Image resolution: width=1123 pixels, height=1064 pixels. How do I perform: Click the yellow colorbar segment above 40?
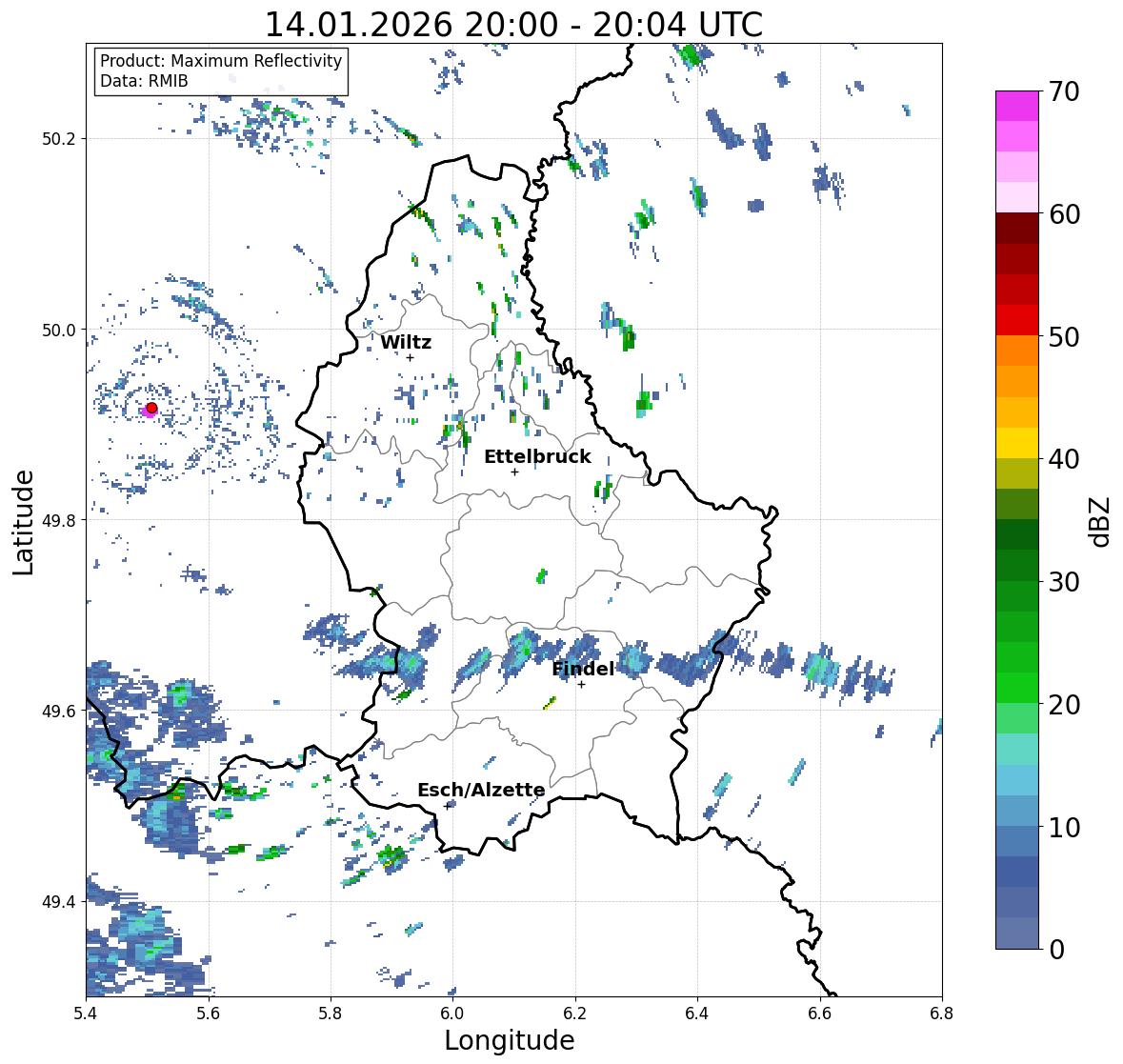(x=1017, y=443)
